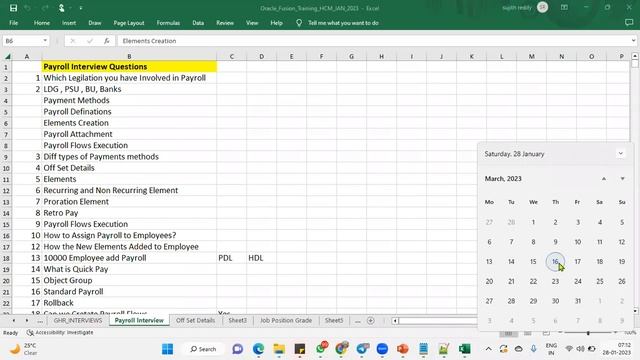Screen dimensions: 640x360
Task: Open Microsoft Edge from the taskbar
Action: (258, 349)
